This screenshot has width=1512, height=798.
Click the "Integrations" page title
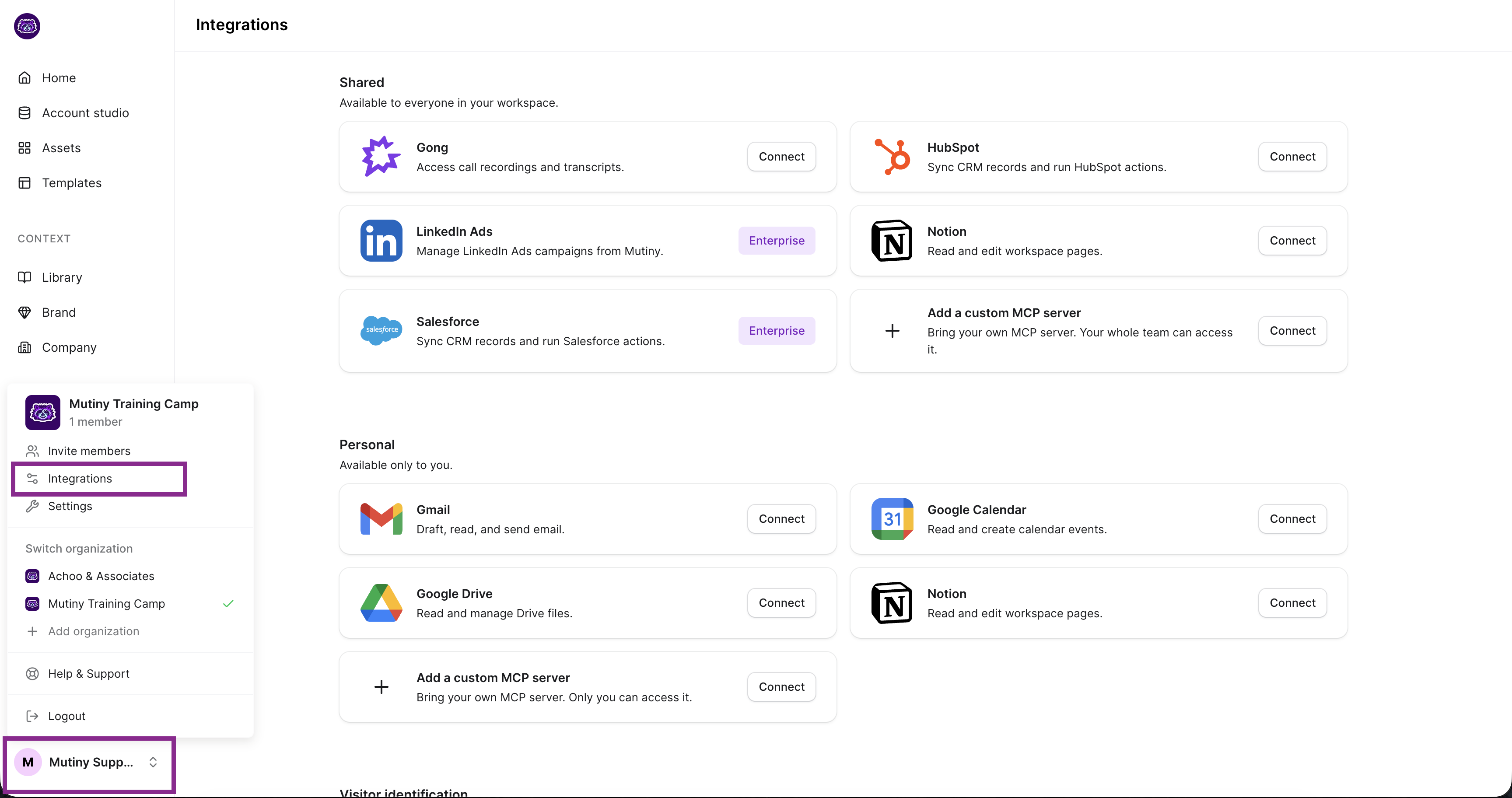pos(241,24)
